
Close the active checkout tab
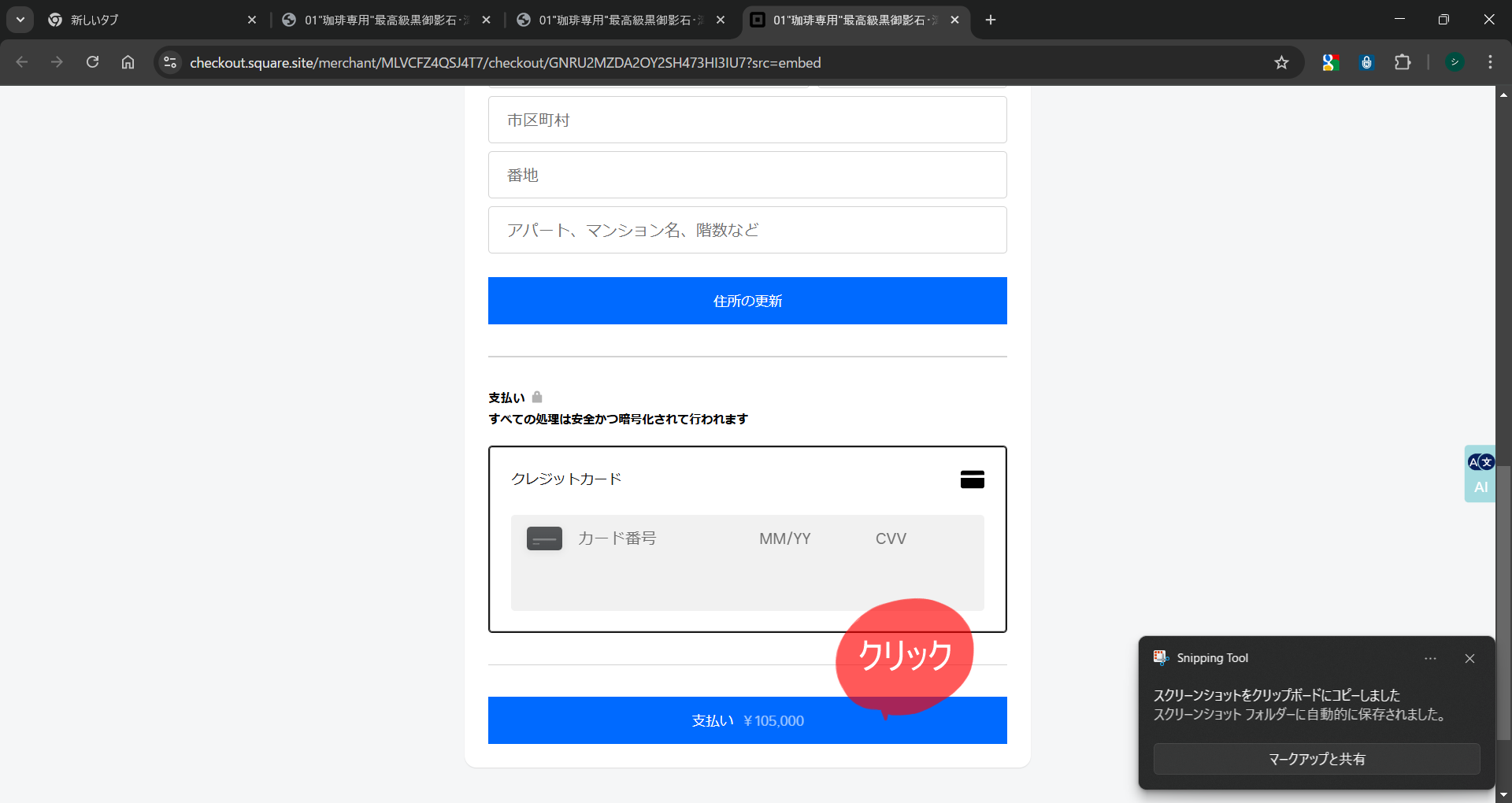coord(954,20)
